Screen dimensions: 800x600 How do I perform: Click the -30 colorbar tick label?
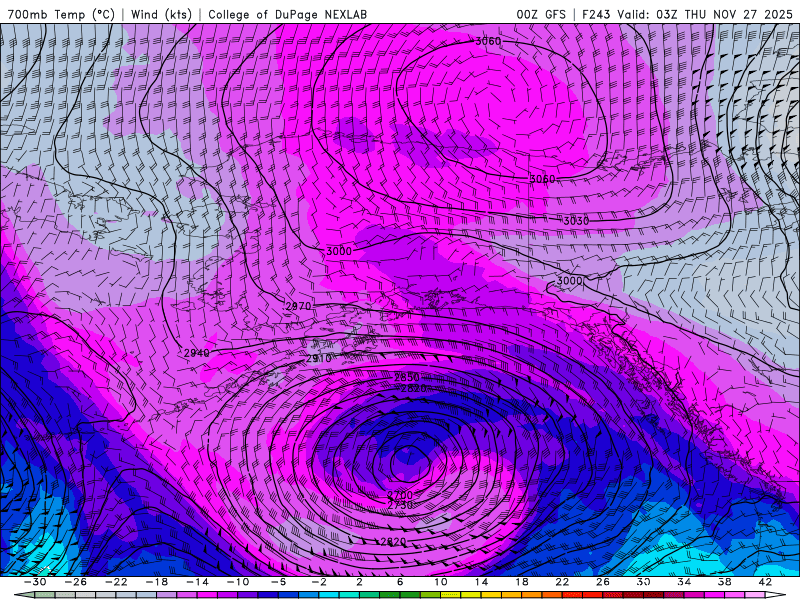tap(35, 582)
